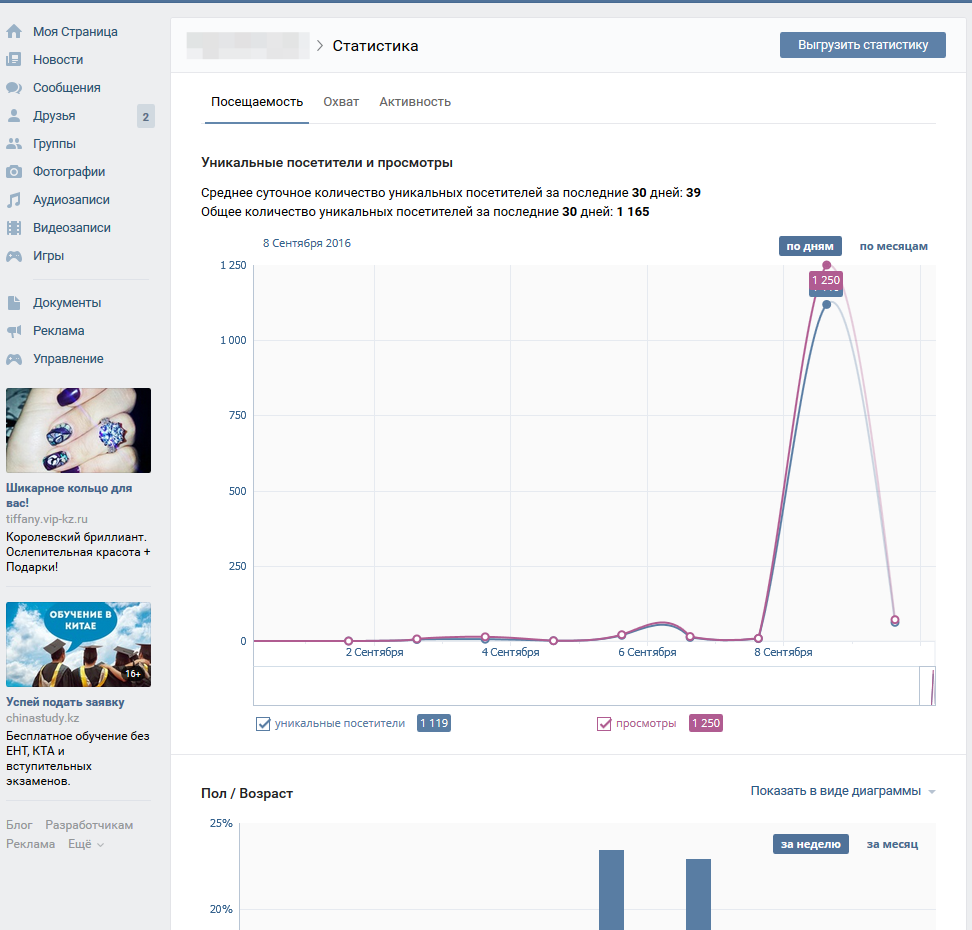Click the Выгрузить статистику button
972x930 pixels.
click(x=862, y=45)
